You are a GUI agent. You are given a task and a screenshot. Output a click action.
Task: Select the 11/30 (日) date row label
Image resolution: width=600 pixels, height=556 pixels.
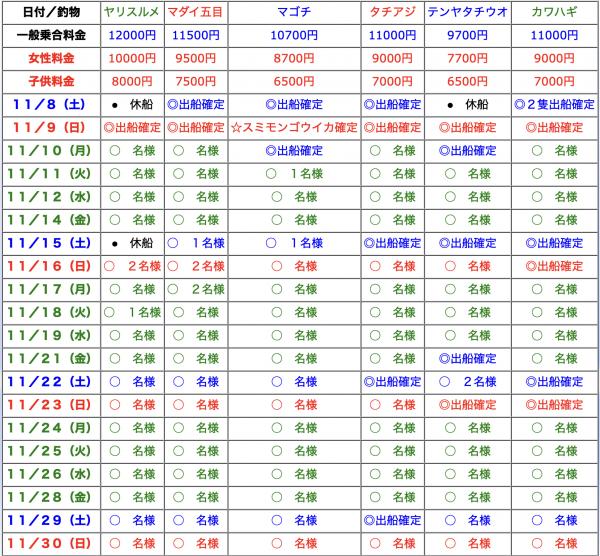coord(51,543)
